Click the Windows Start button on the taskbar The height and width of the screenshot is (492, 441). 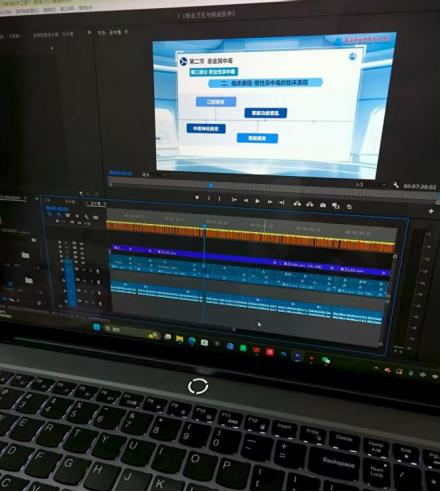[97, 327]
